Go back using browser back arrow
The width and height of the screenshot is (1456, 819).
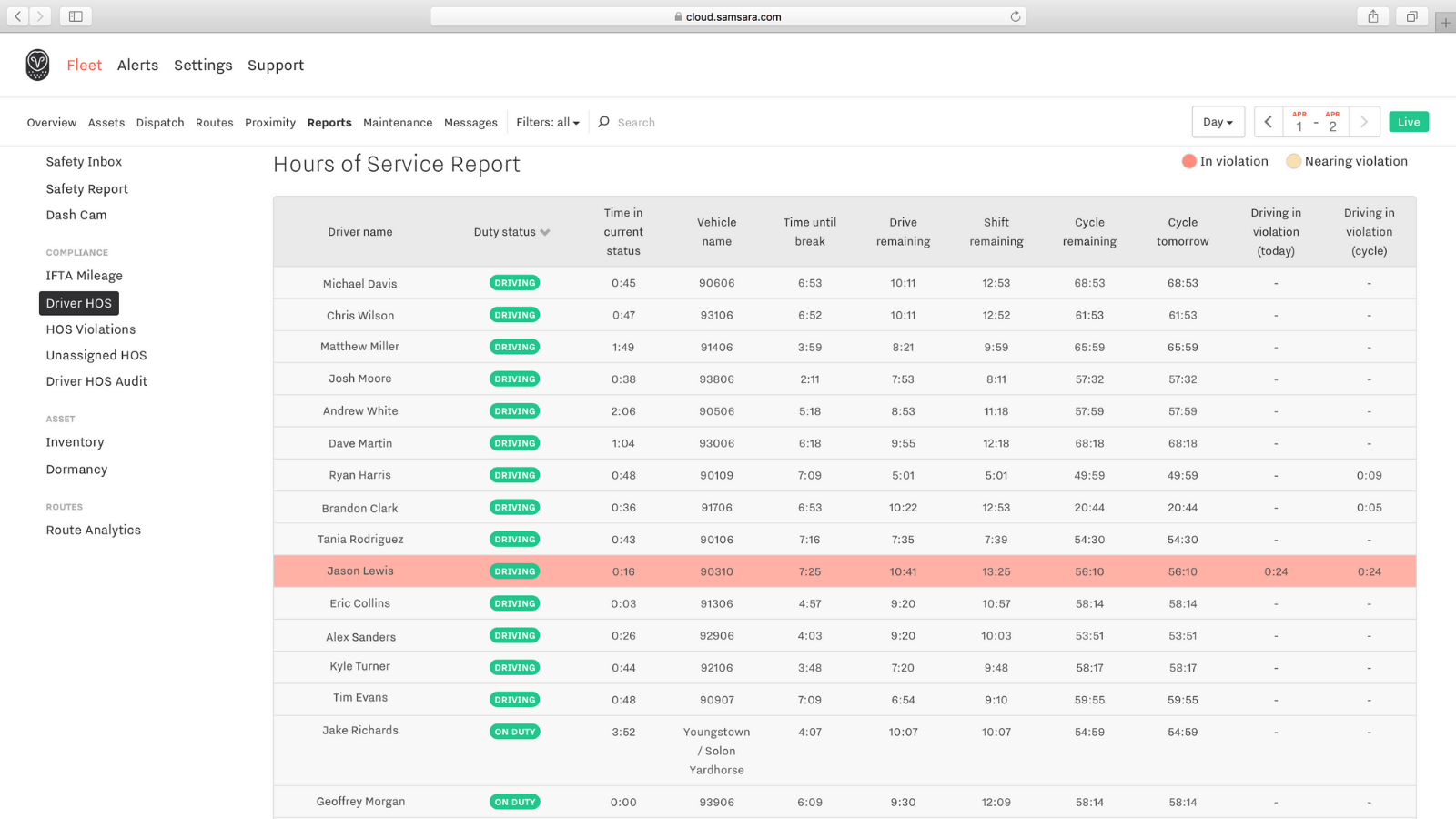point(17,16)
